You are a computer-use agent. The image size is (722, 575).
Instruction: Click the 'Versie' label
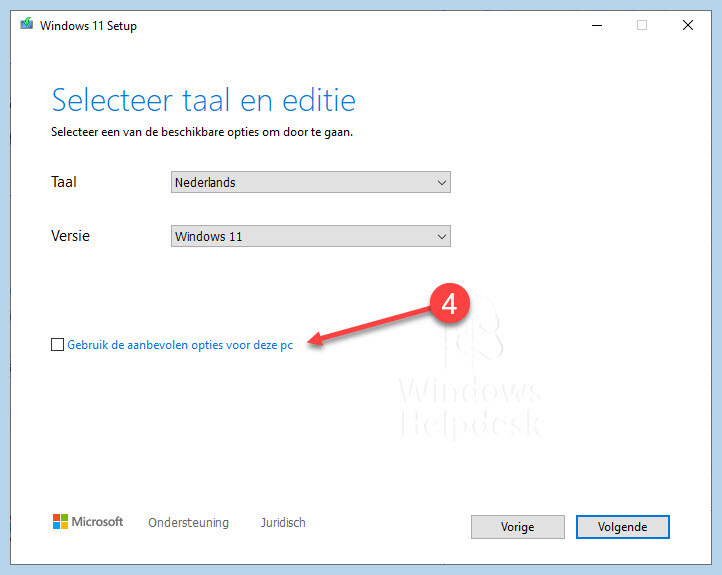(x=70, y=236)
